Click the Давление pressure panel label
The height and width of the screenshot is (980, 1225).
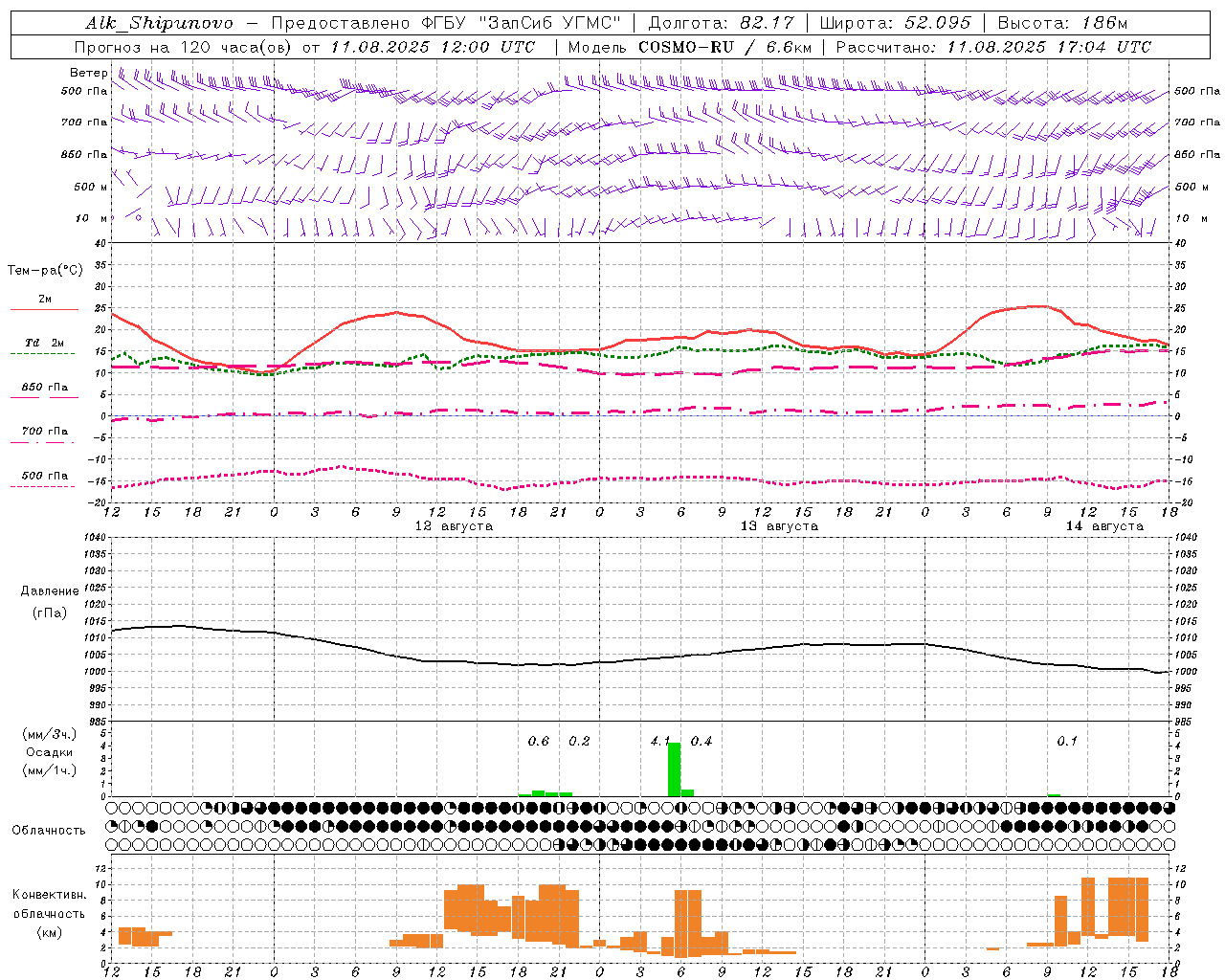(x=50, y=591)
